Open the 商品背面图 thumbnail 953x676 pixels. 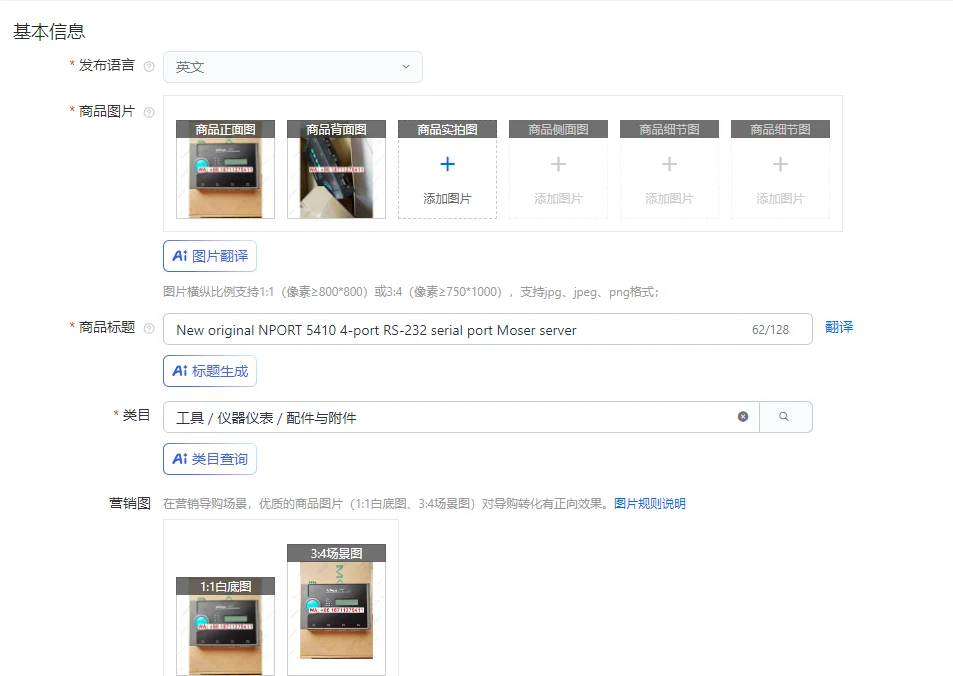[336, 170]
